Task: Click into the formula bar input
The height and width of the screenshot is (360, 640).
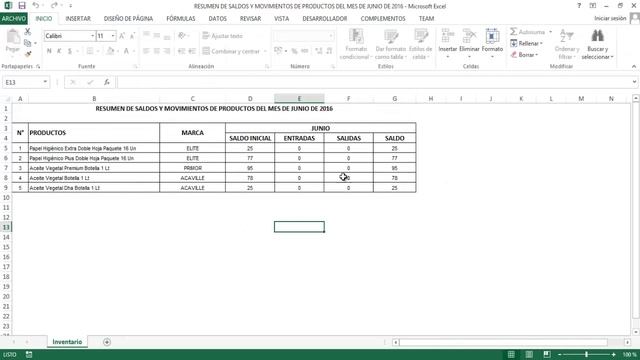Action: [x=373, y=82]
